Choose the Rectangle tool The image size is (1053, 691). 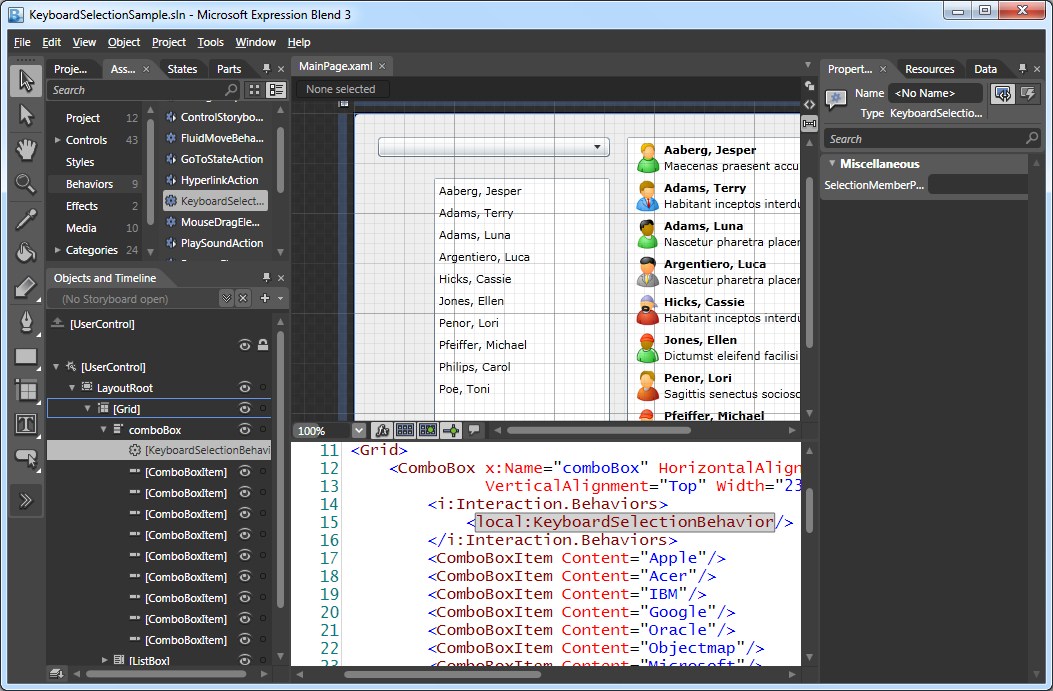pos(26,357)
